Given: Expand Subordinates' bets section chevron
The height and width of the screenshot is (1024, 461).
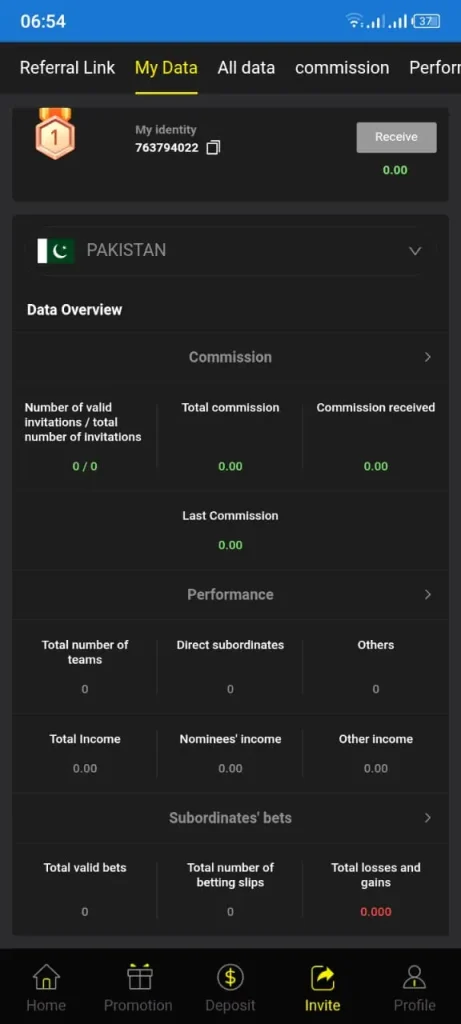Looking at the screenshot, I should [428, 818].
